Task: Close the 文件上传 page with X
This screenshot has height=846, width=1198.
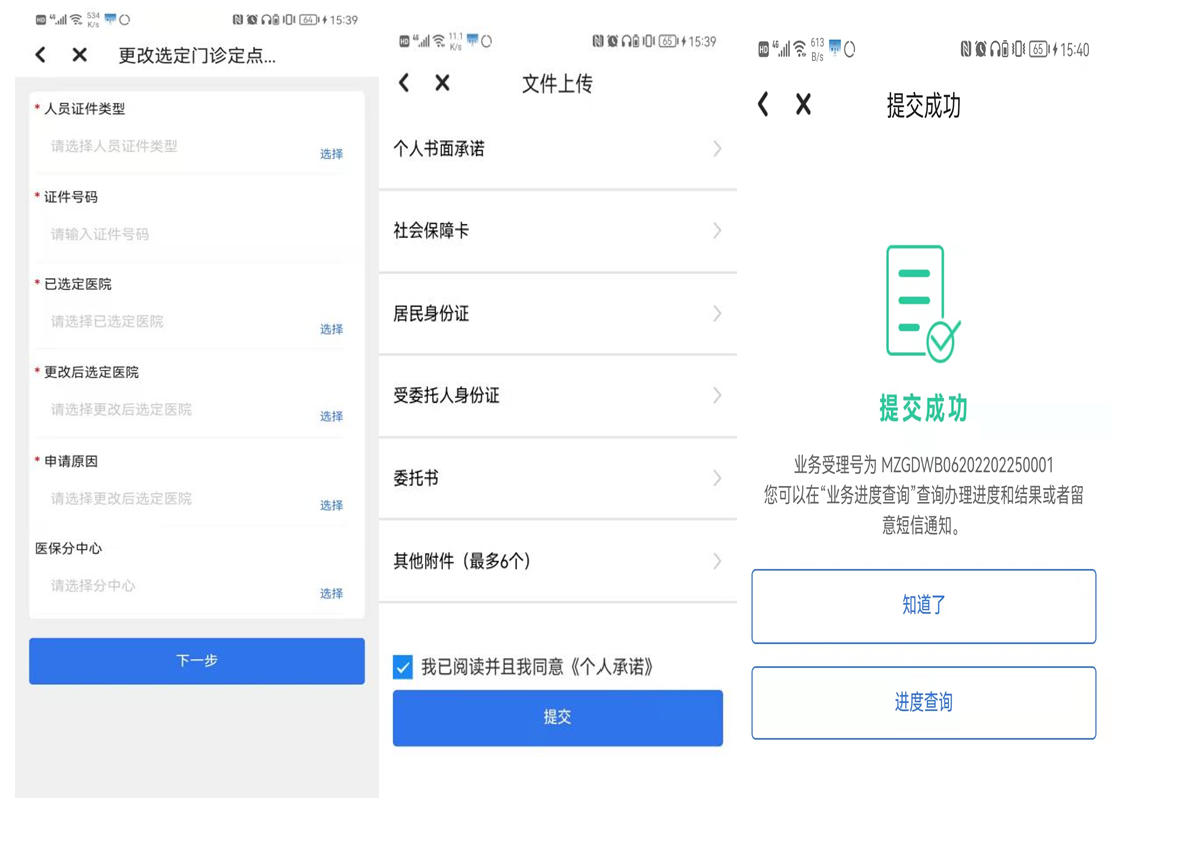Action: 442,83
